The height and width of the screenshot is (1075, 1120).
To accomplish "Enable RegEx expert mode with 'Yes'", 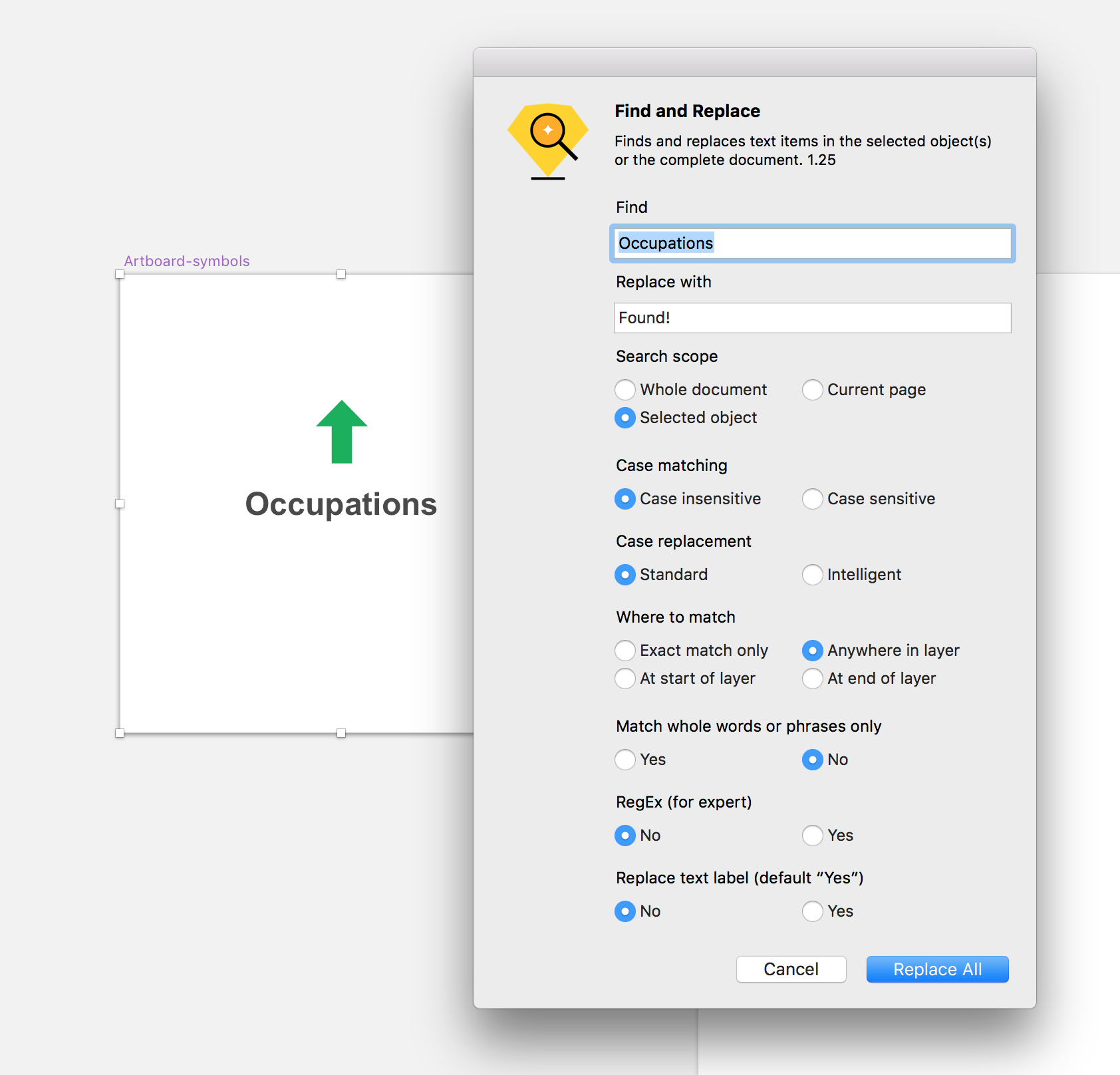I will pyautogui.click(x=812, y=836).
